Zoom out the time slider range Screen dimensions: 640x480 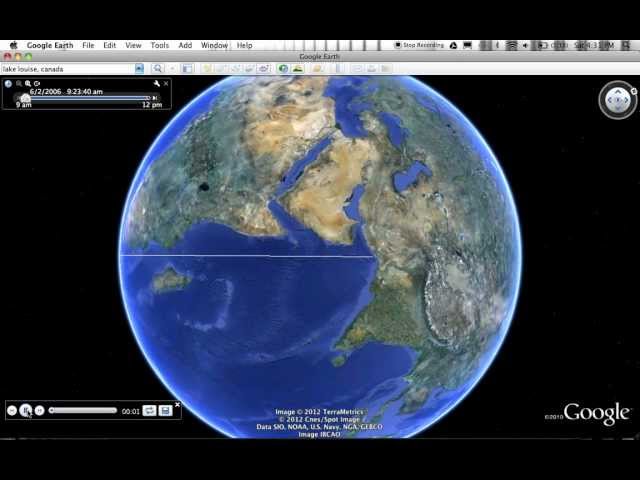click(19, 84)
